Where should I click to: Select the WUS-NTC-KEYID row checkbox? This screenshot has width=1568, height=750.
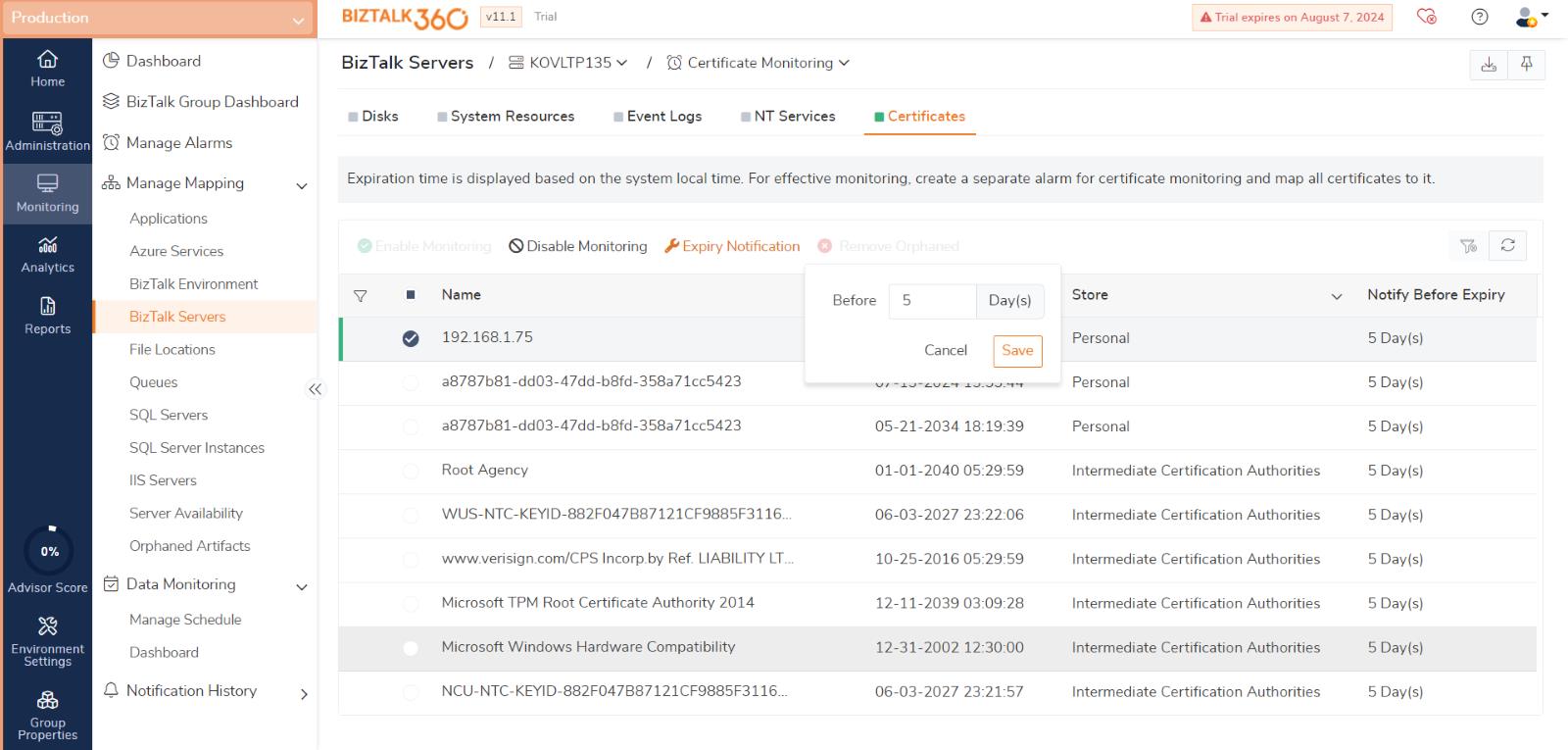point(411,516)
